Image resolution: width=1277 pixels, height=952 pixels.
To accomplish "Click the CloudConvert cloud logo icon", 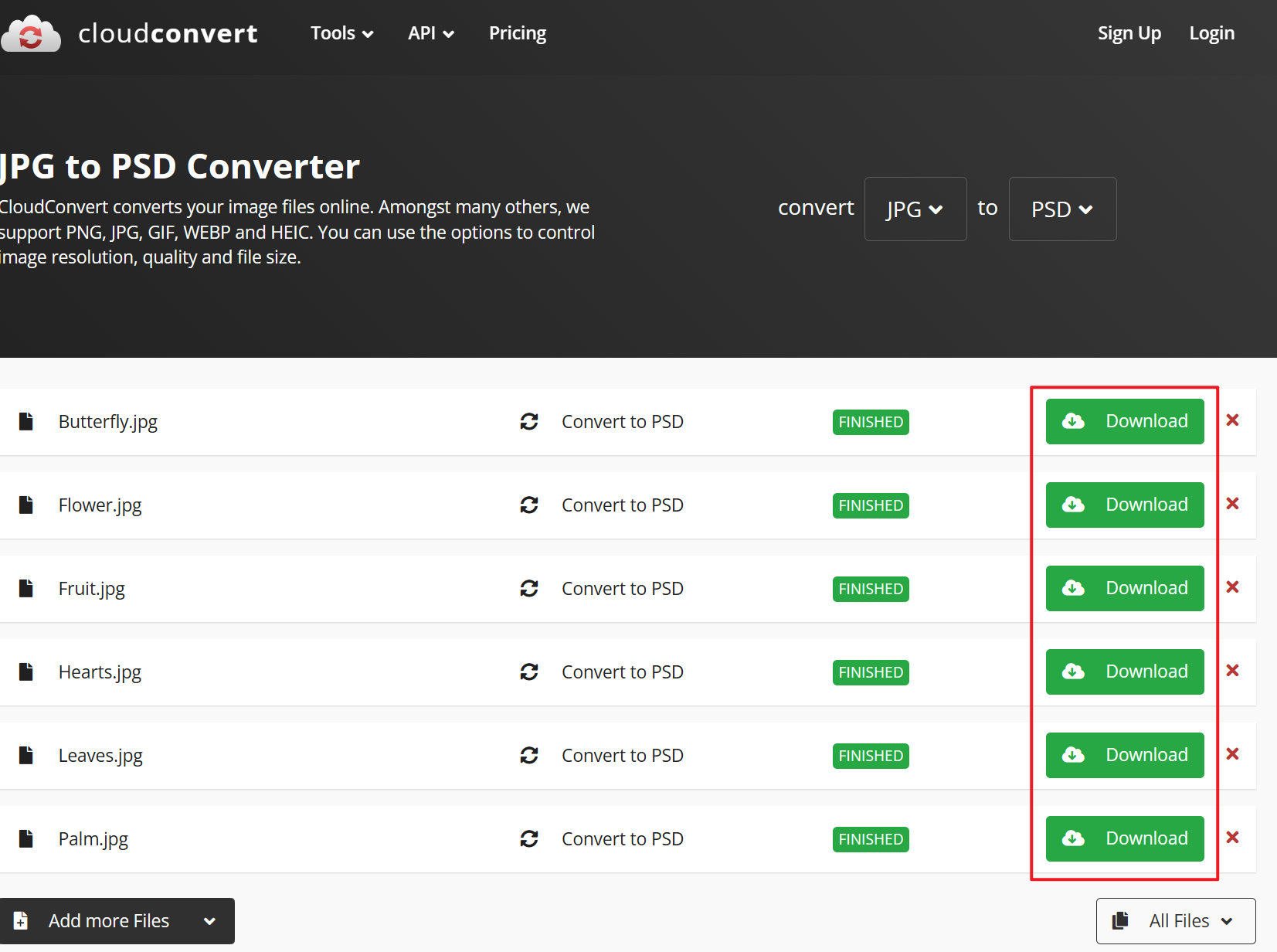I will (x=31, y=34).
